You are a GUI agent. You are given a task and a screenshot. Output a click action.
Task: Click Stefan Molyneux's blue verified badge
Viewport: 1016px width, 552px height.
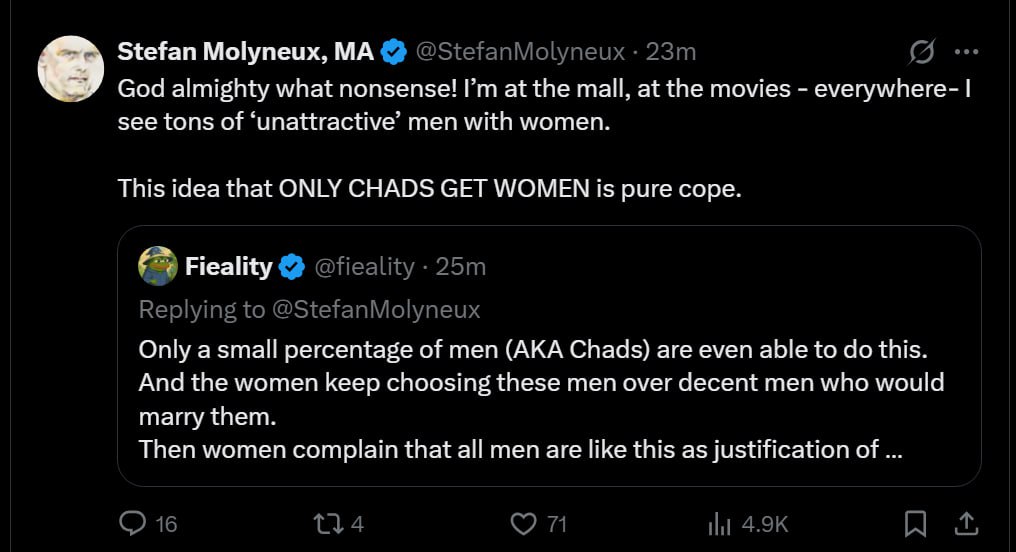pyautogui.click(x=395, y=51)
